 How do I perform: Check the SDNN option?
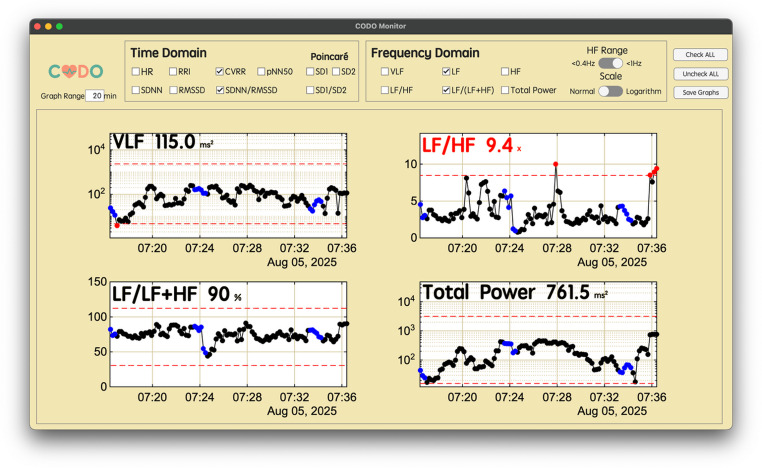click(x=136, y=90)
